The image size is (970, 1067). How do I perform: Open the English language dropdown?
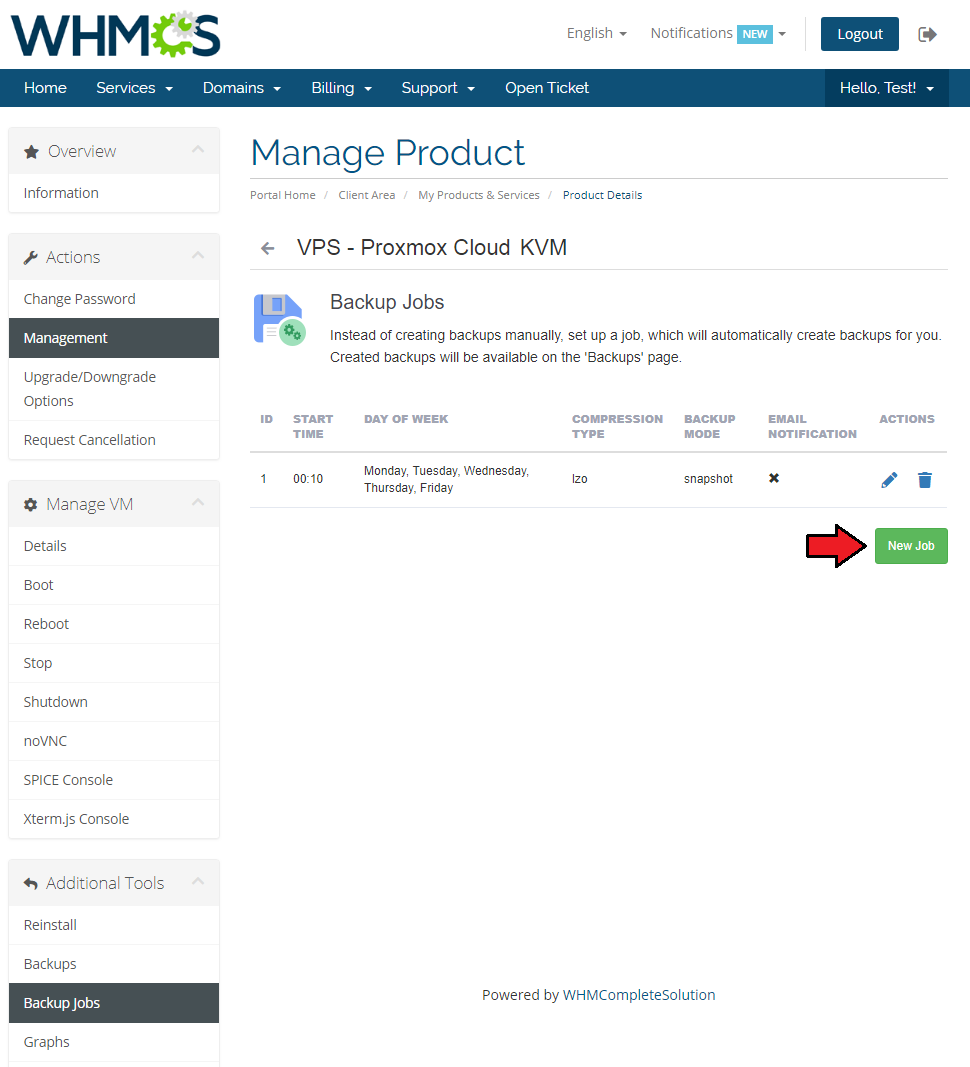[x=596, y=33]
